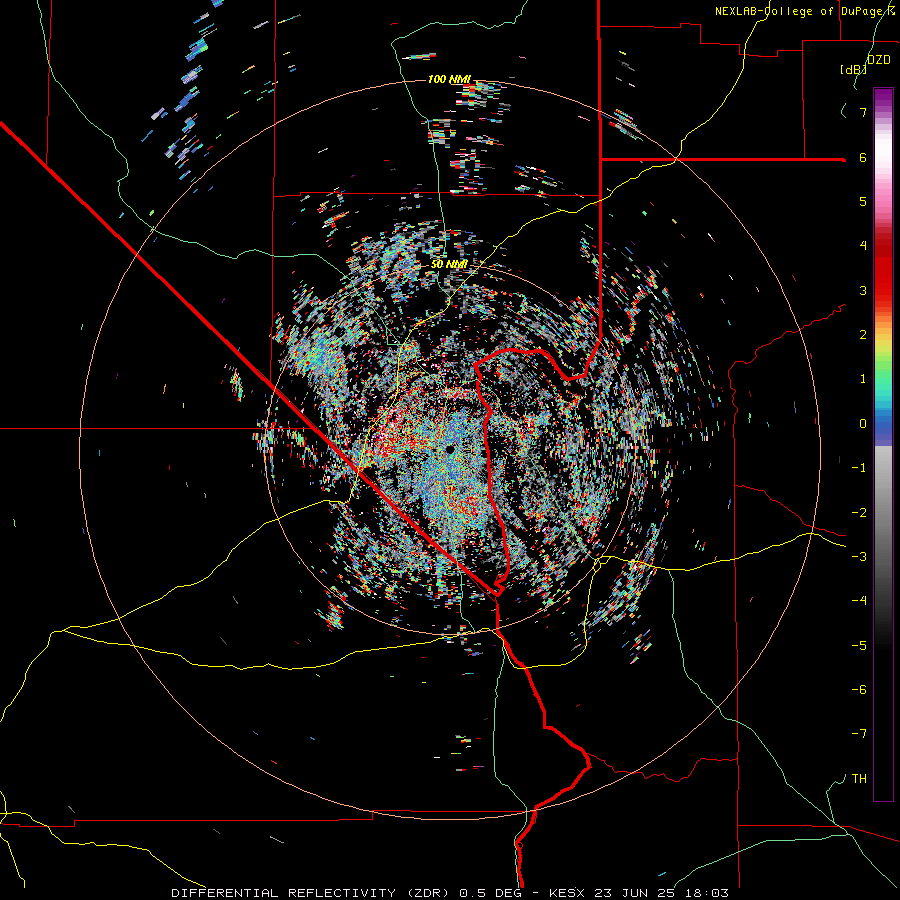Image resolution: width=900 pixels, height=900 pixels.
Task: Select the 3 value on the color scale
Action: coord(863,290)
